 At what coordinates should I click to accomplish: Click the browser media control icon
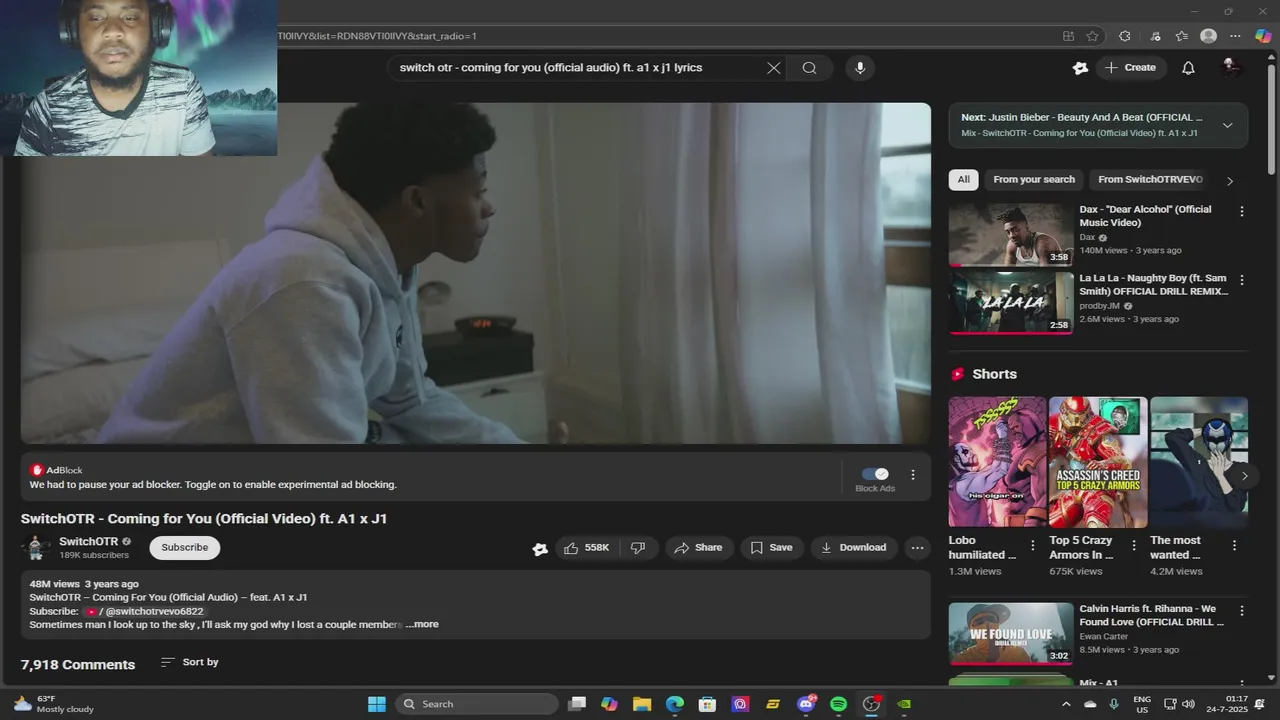[x=1155, y=36]
